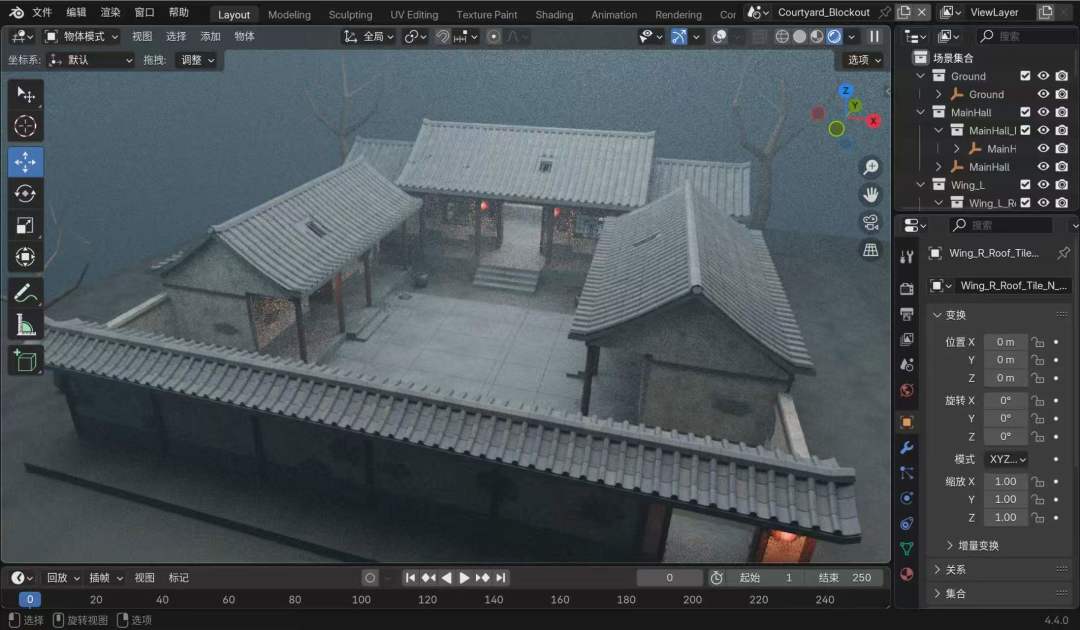Disable Ground collection in renders
The width and height of the screenshot is (1080, 630).
[x=1062, y=76]
